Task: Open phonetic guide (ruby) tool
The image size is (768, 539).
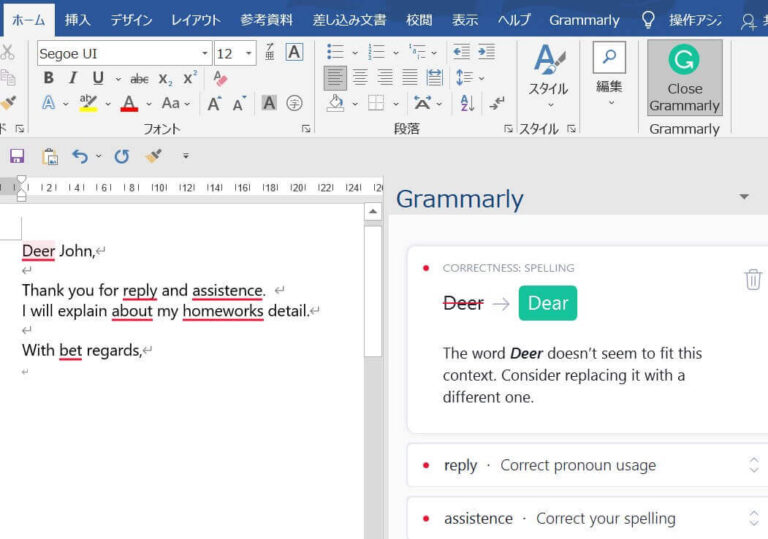Action: click(269, 52)
